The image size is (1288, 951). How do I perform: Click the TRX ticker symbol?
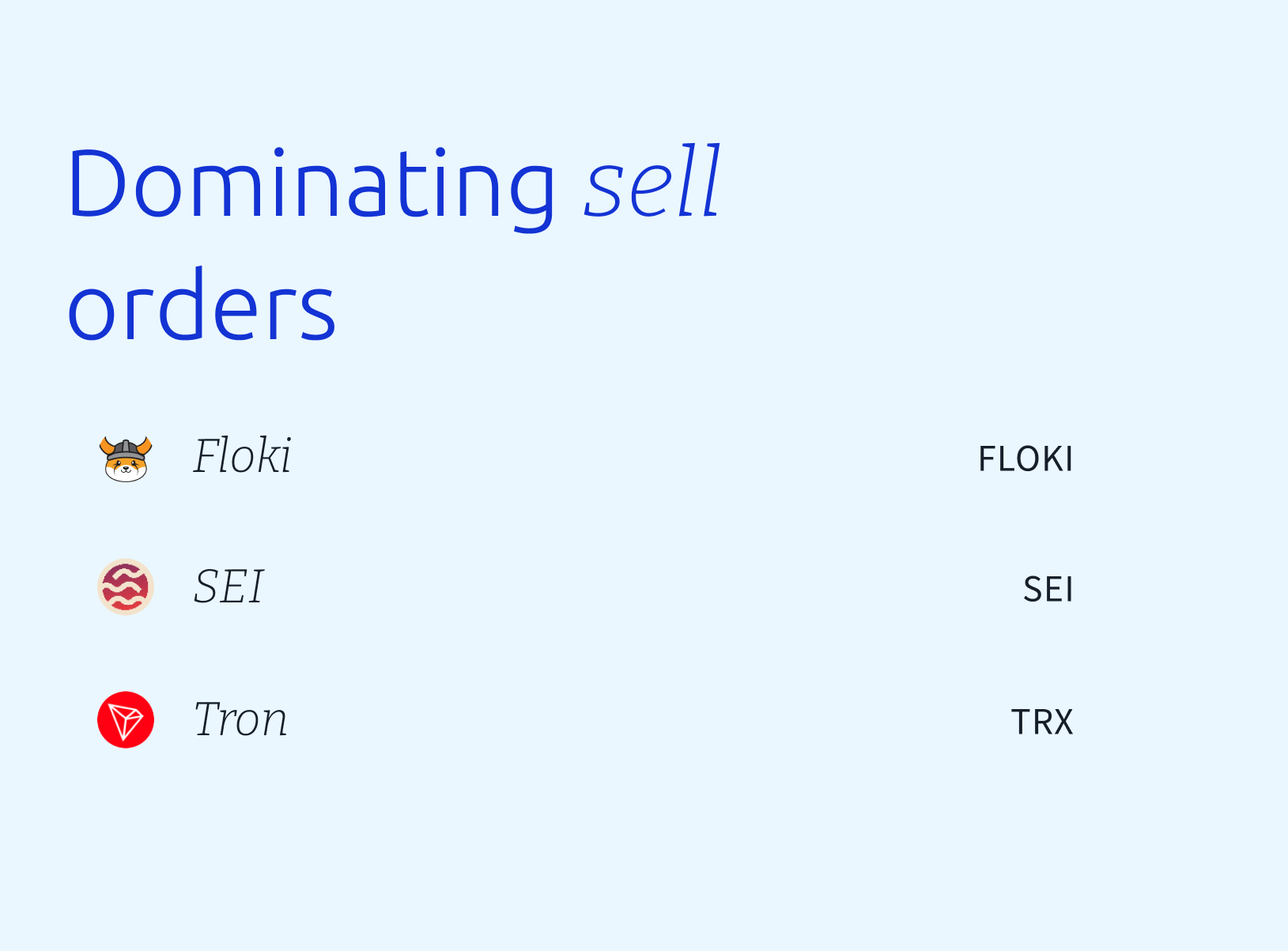point(1042,723)
